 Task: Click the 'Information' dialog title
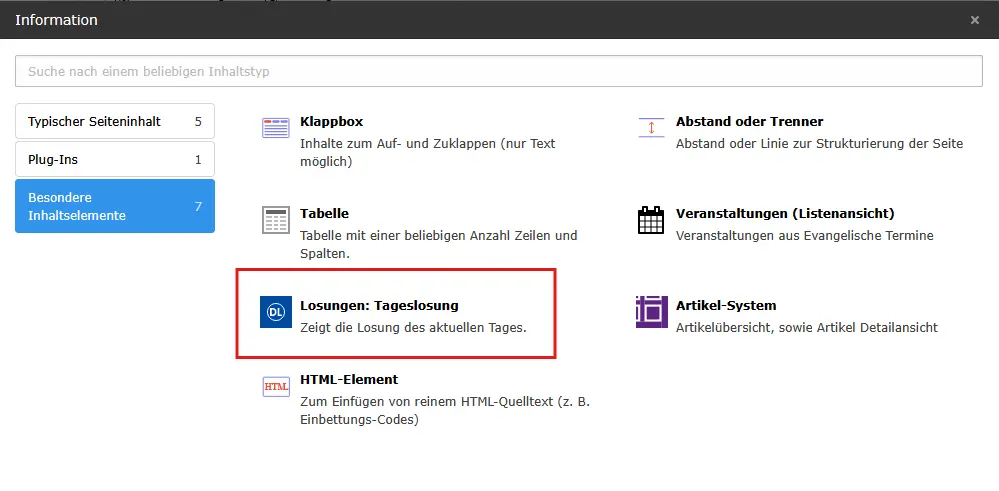coord(56,20)
